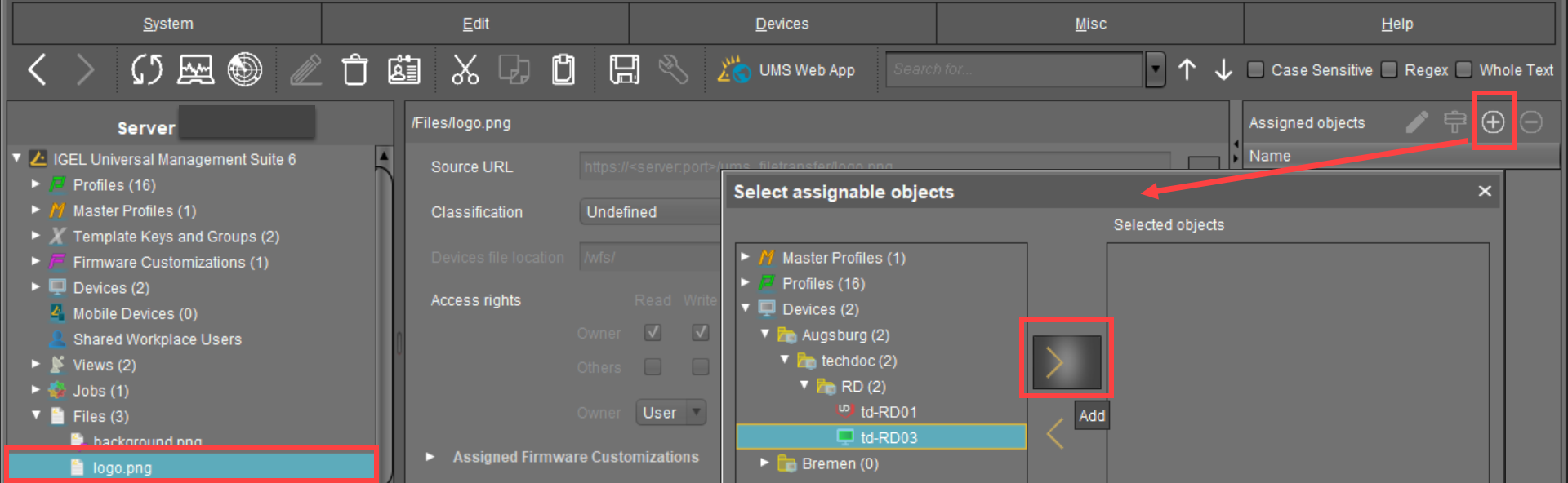
Task: Open the Classification dropdown
Action: point(649,212)
